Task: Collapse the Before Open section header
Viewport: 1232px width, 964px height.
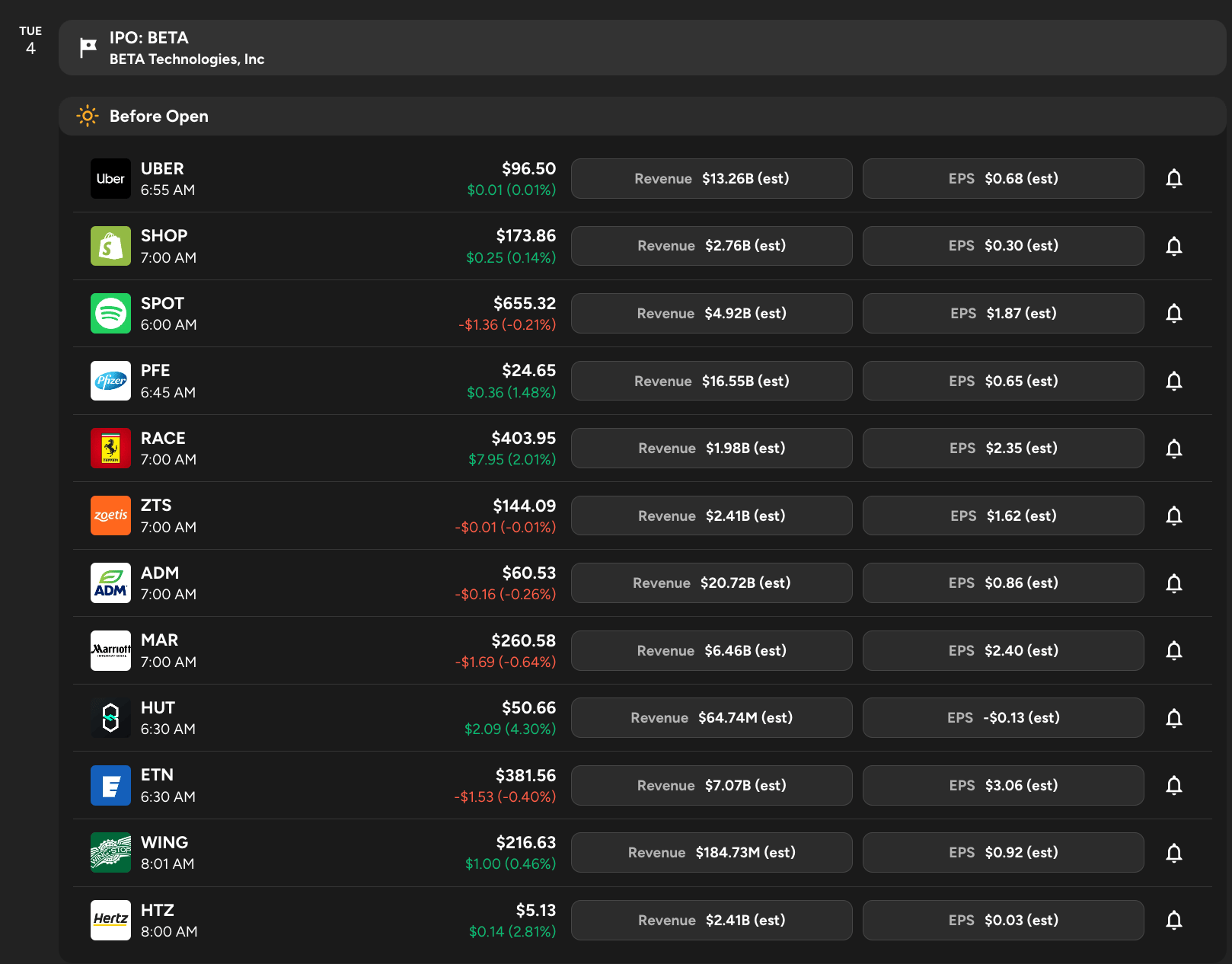Action: [x=642, y=116]
